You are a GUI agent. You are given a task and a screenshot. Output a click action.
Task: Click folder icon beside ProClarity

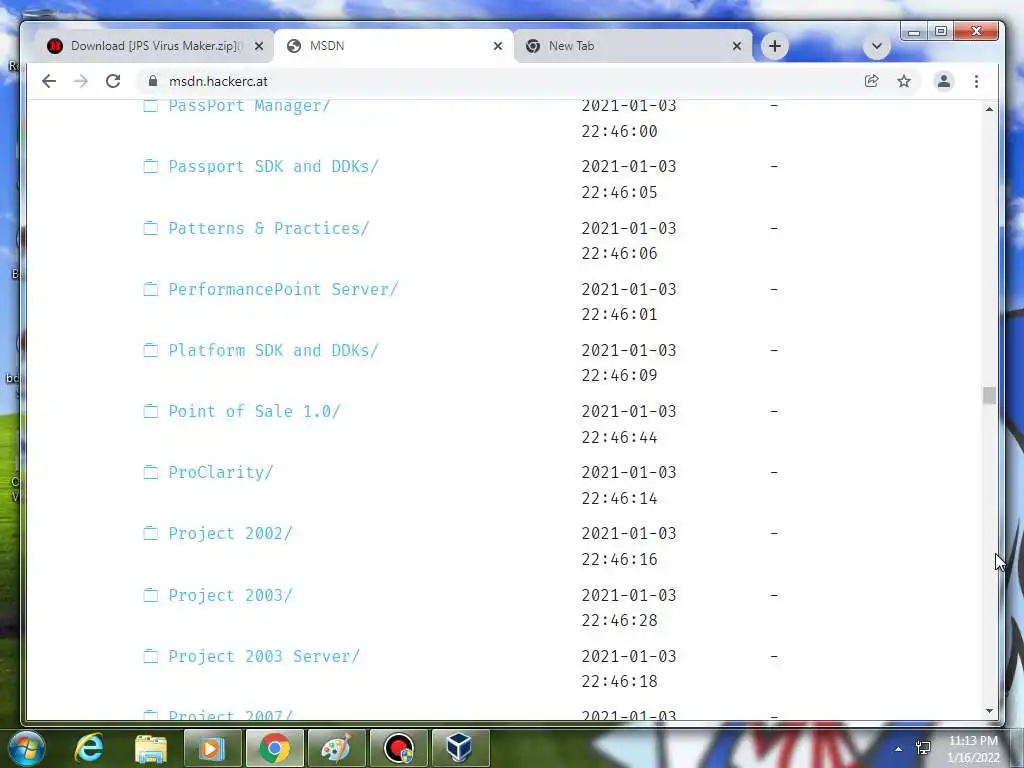pyautogui.click(x=151, y=472)
